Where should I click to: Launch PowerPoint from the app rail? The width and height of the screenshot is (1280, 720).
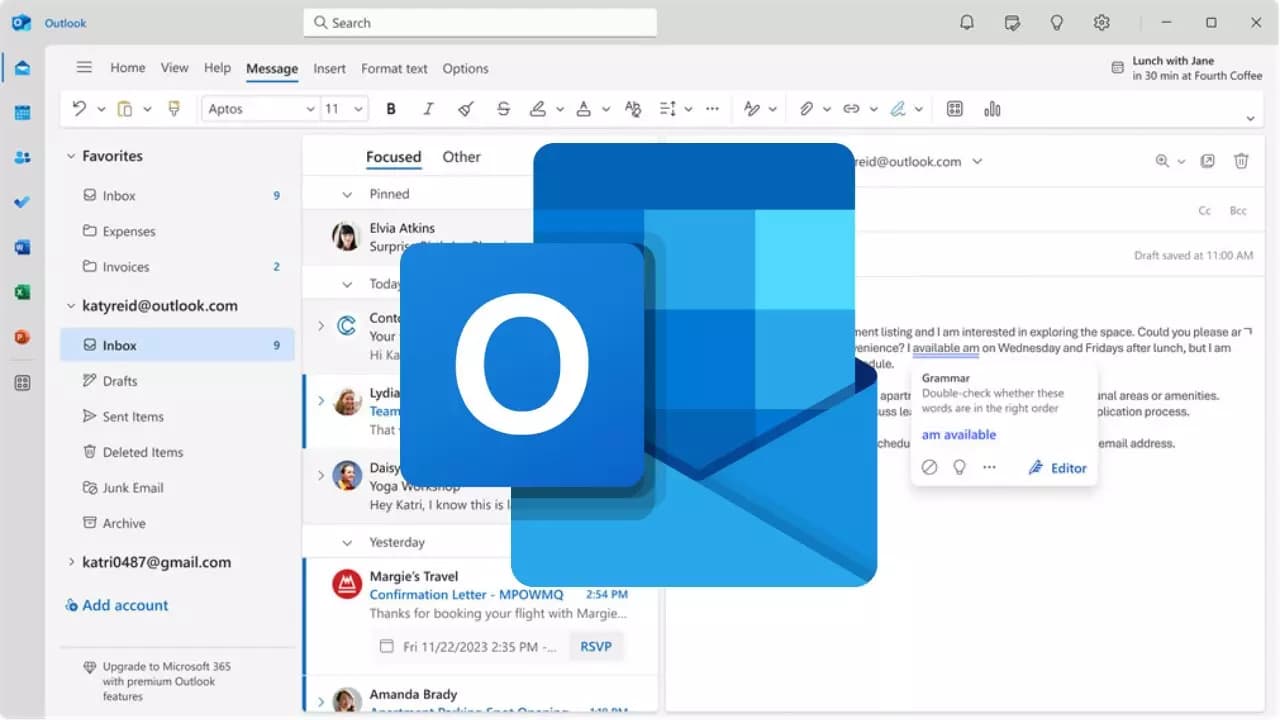[x=22, y=337]
